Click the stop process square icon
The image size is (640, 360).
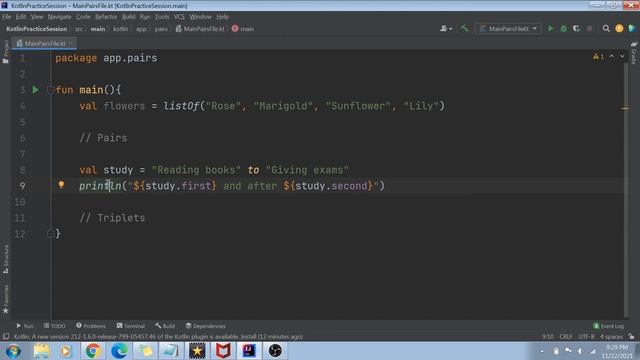point(589,29)
